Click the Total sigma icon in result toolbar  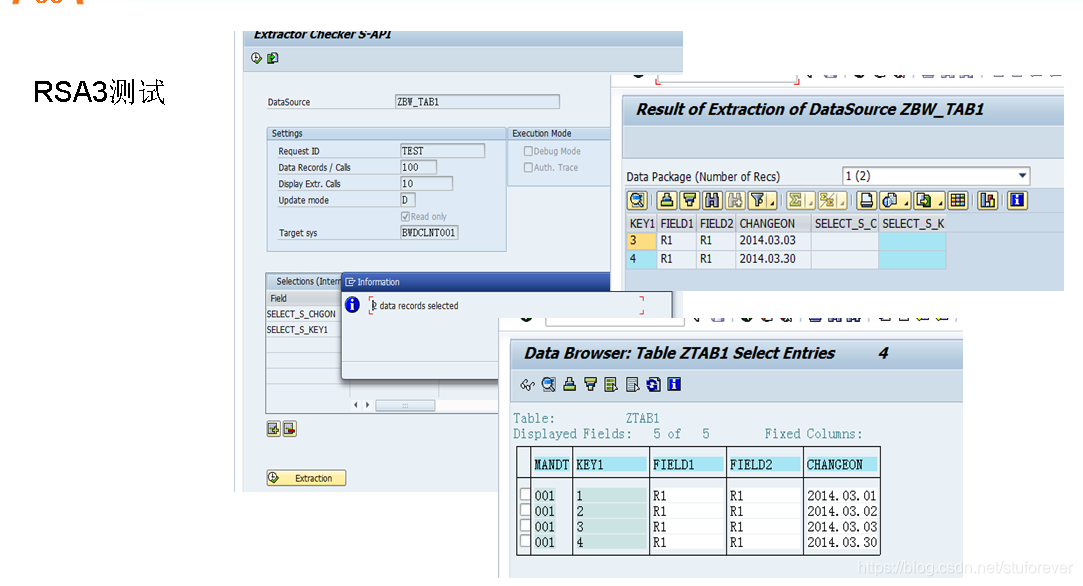coord(796,200)
